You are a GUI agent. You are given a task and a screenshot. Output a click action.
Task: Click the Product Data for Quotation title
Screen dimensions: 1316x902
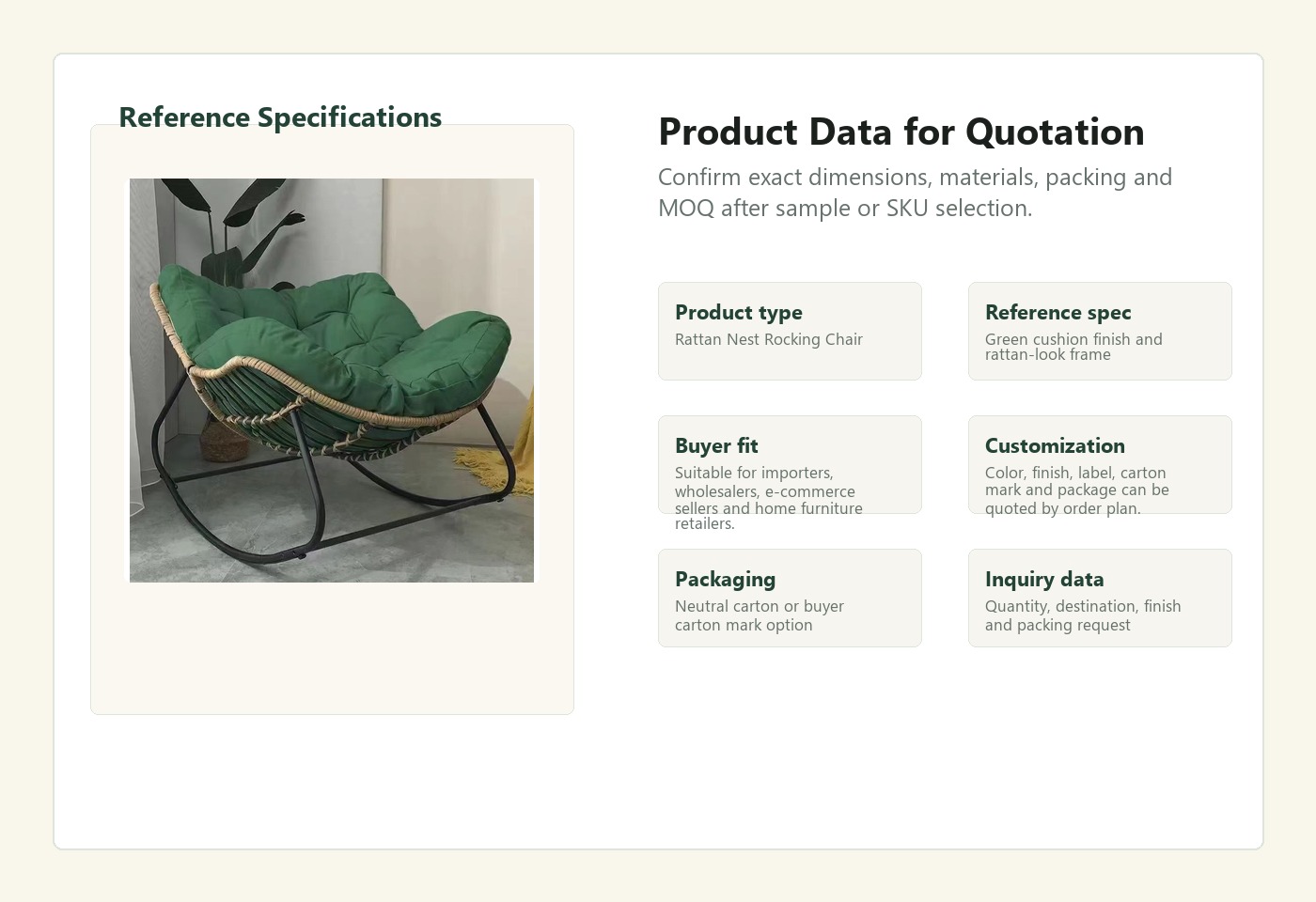click(901, 132)
